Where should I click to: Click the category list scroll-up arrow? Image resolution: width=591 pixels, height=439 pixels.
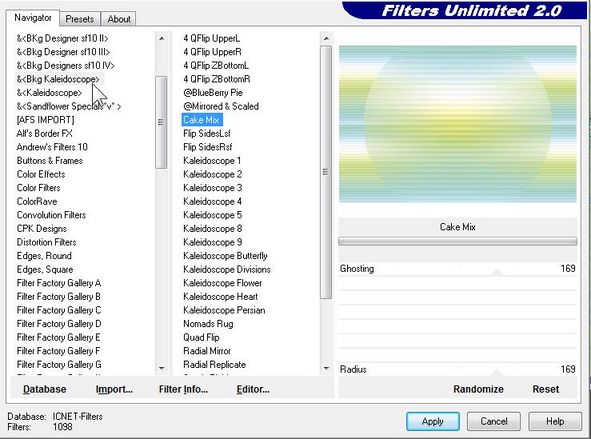tap(161, 38)
